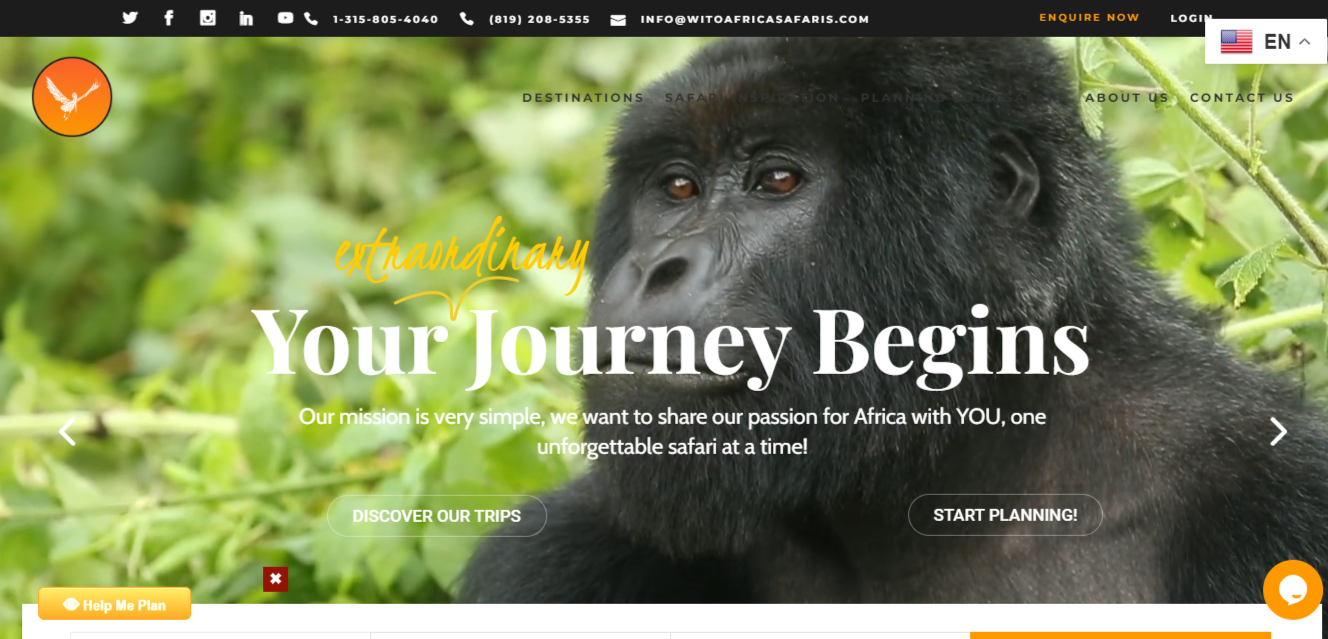This screenshot has height=639, width=1328.
Task: Click the Enquire Now link
Action: pos(1089,18)
